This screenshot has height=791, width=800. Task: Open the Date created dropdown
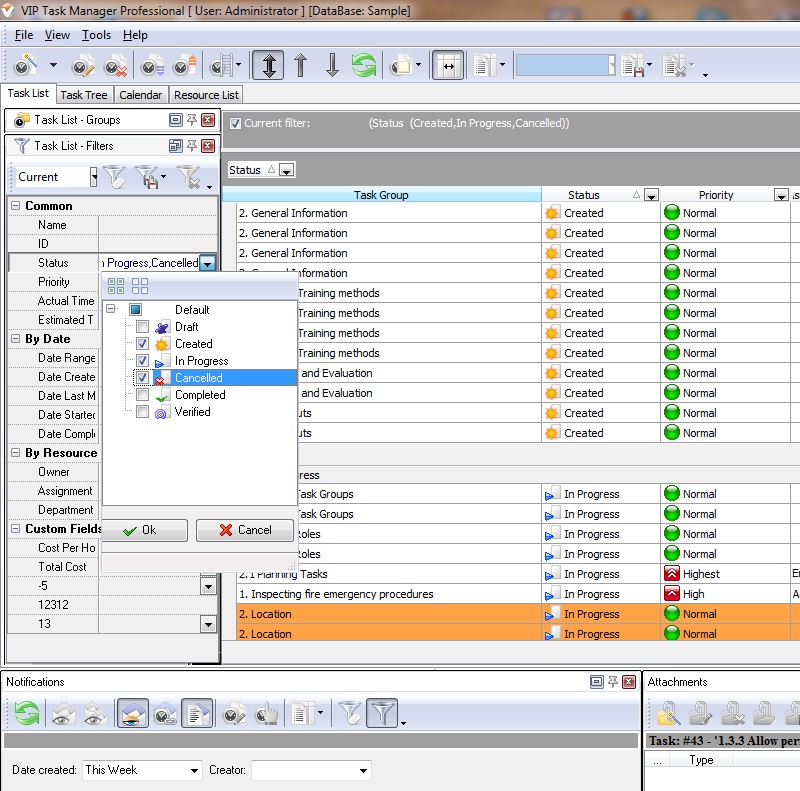coord(194,770)
